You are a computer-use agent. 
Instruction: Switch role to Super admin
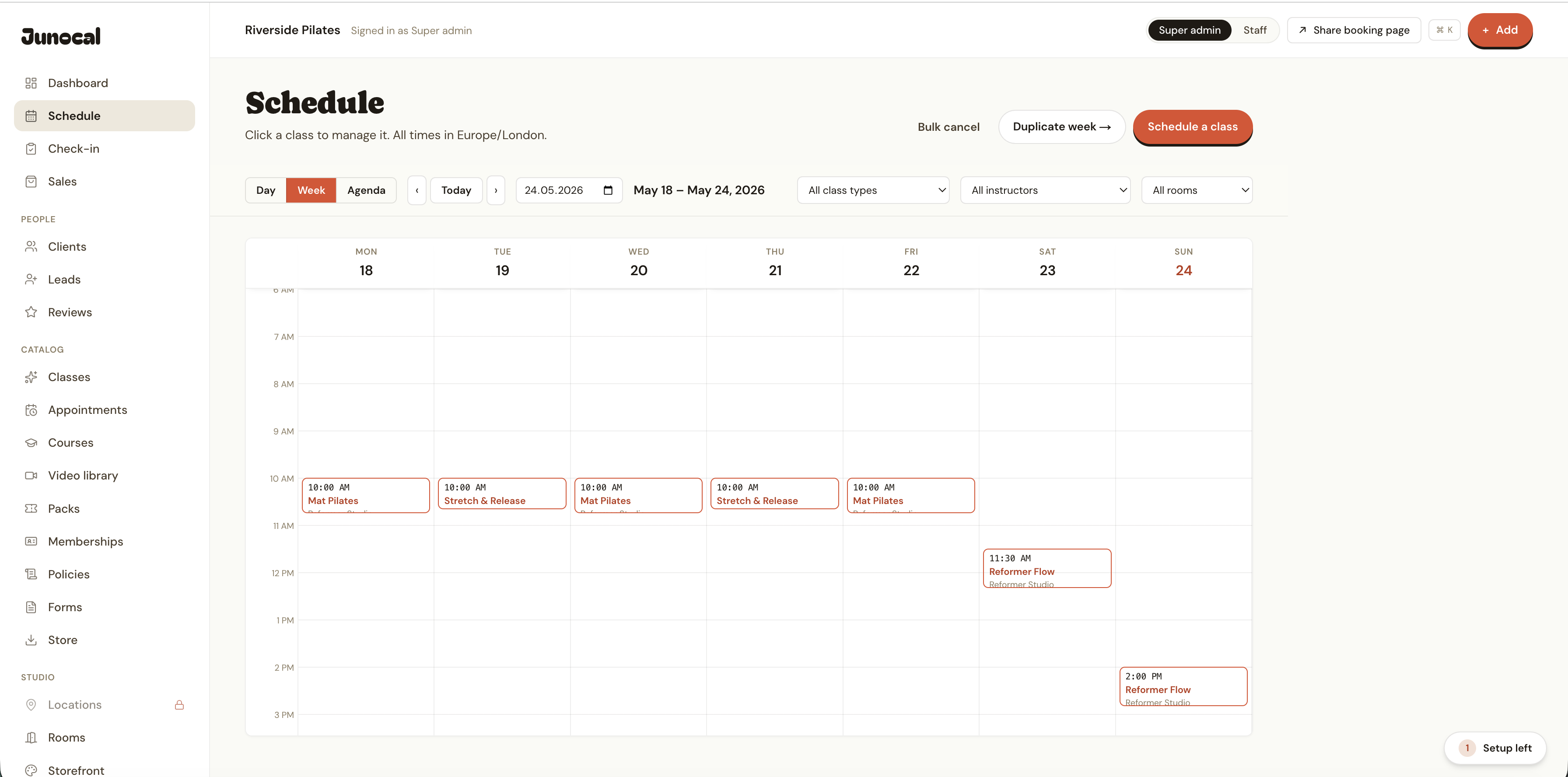1190,30
